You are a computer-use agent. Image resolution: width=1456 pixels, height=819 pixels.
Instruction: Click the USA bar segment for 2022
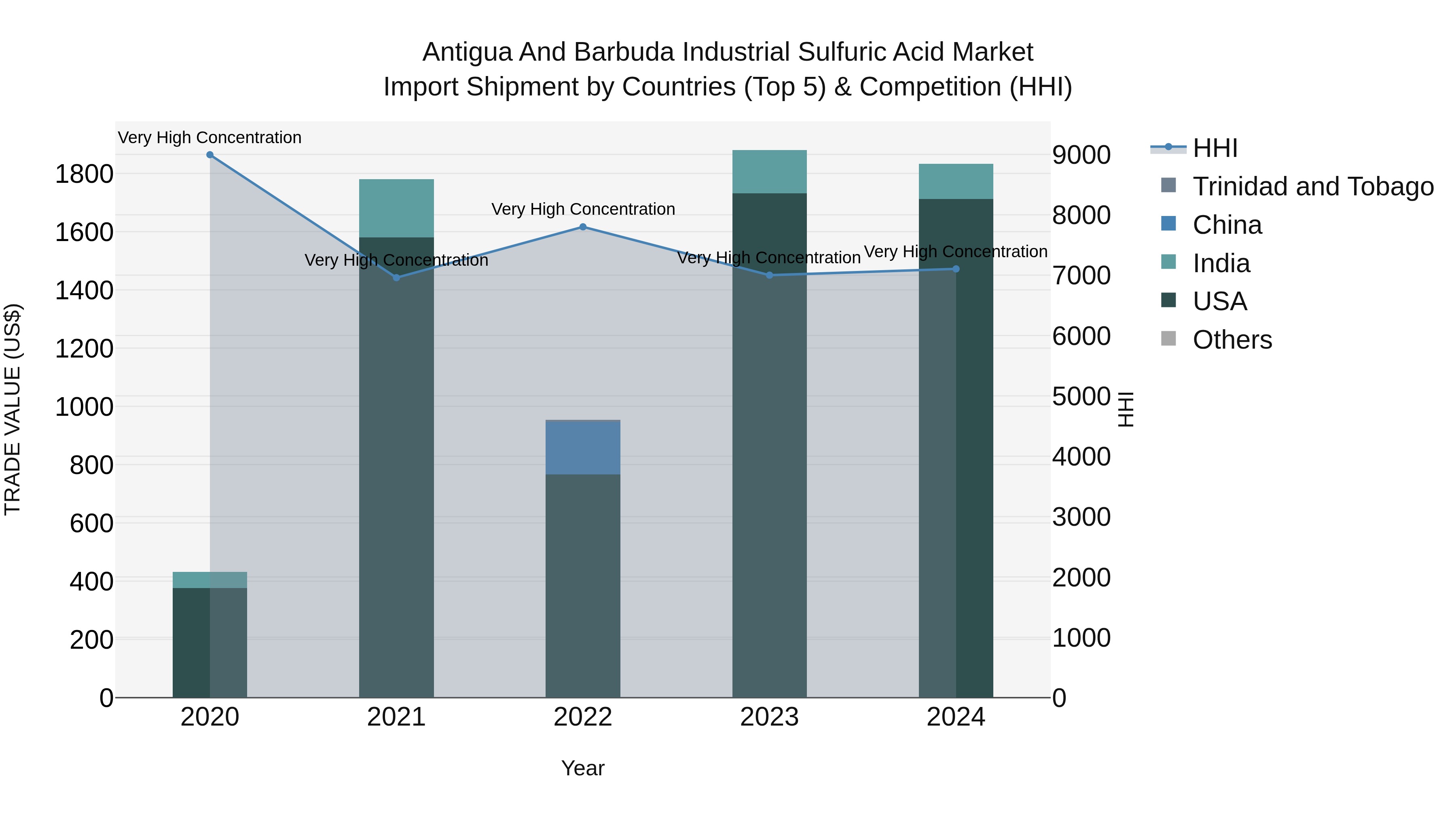pos(583,586)
